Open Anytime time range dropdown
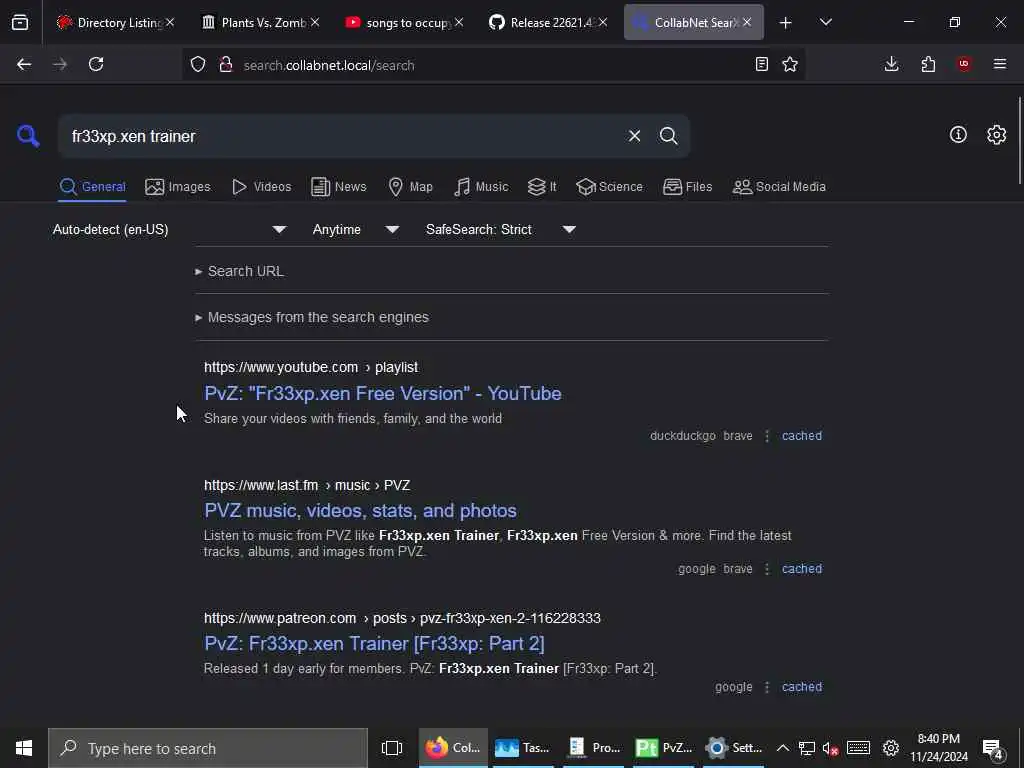 tap(355, 230)
